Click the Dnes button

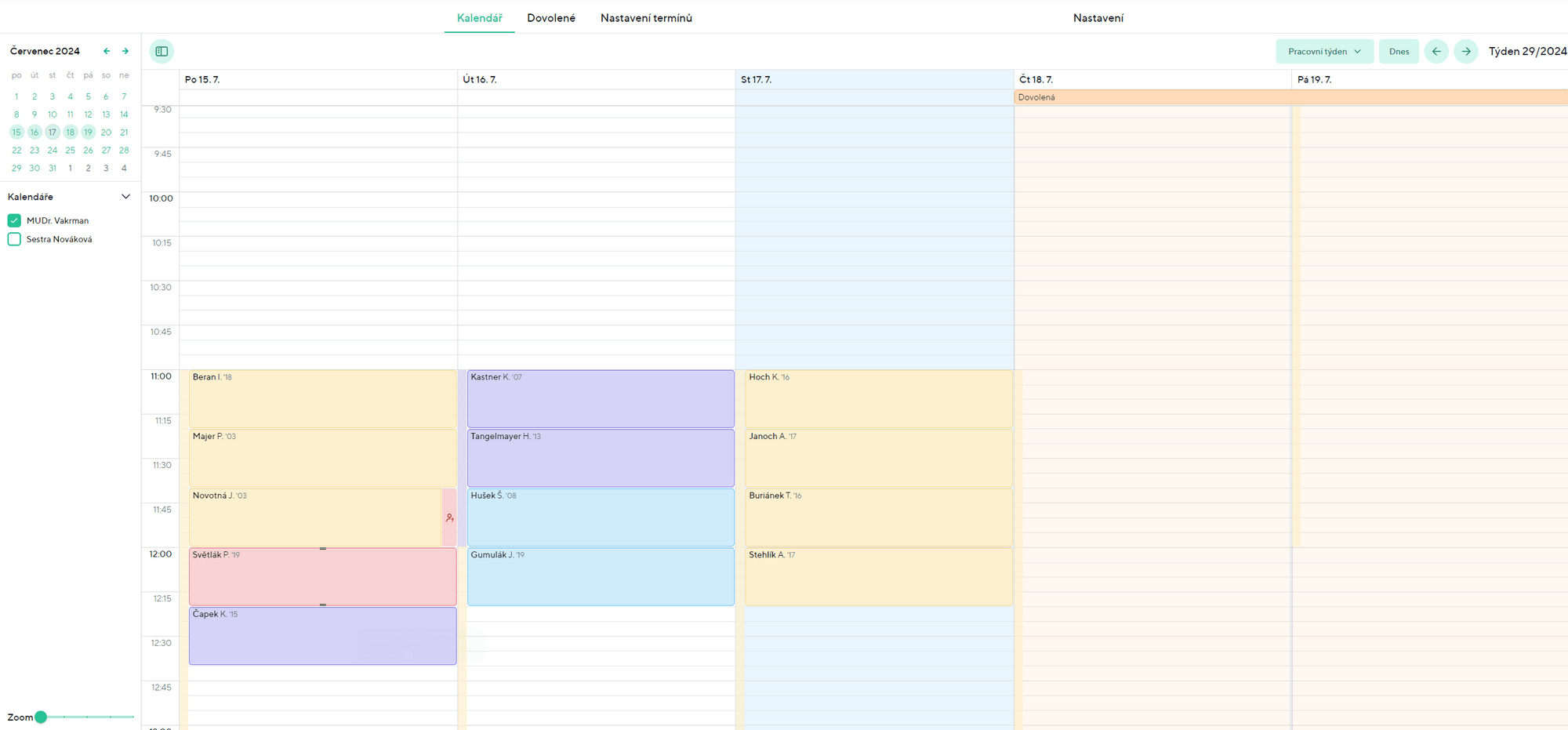1399,52
